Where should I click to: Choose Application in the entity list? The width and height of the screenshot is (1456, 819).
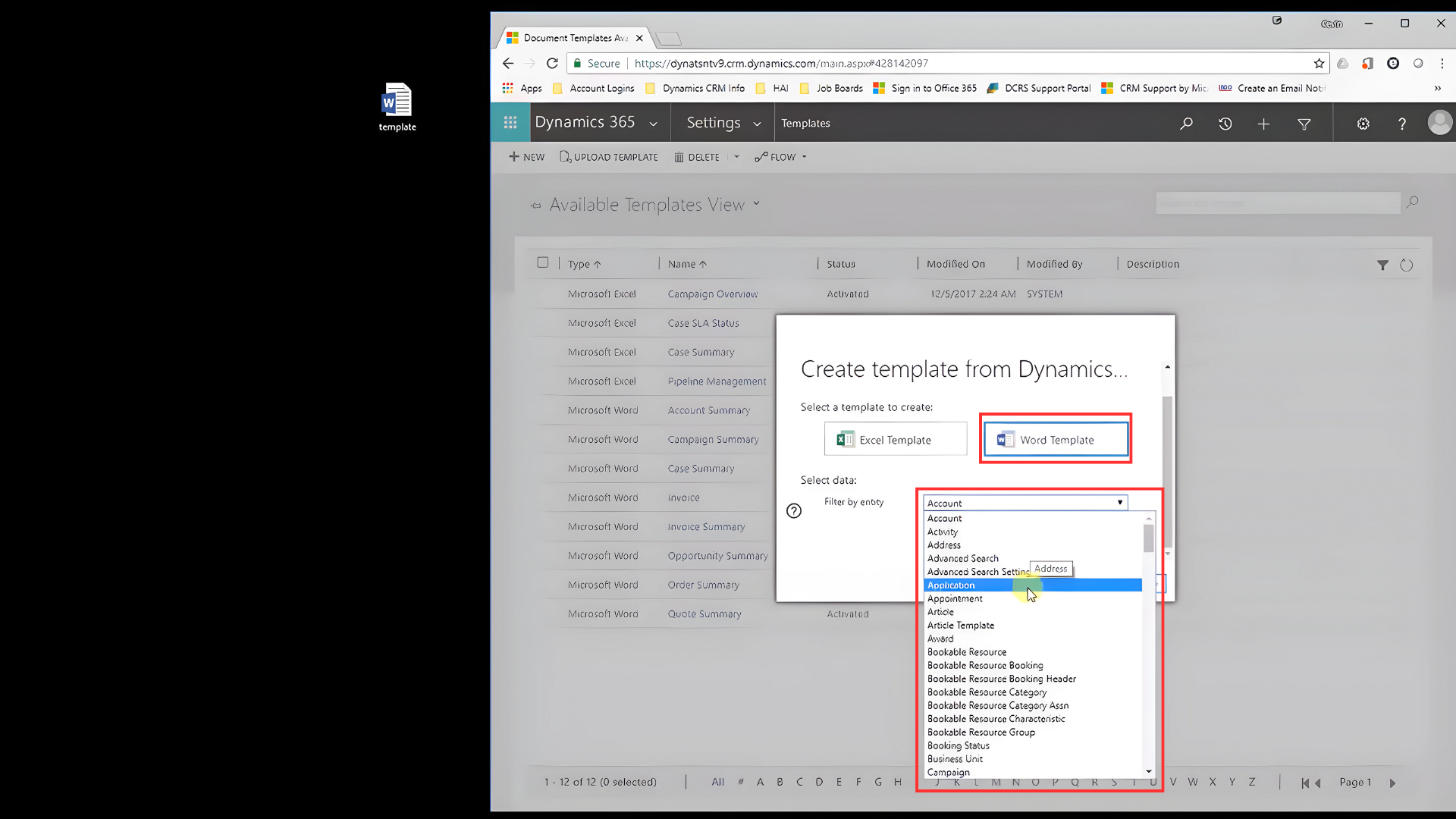(1033, 585)
